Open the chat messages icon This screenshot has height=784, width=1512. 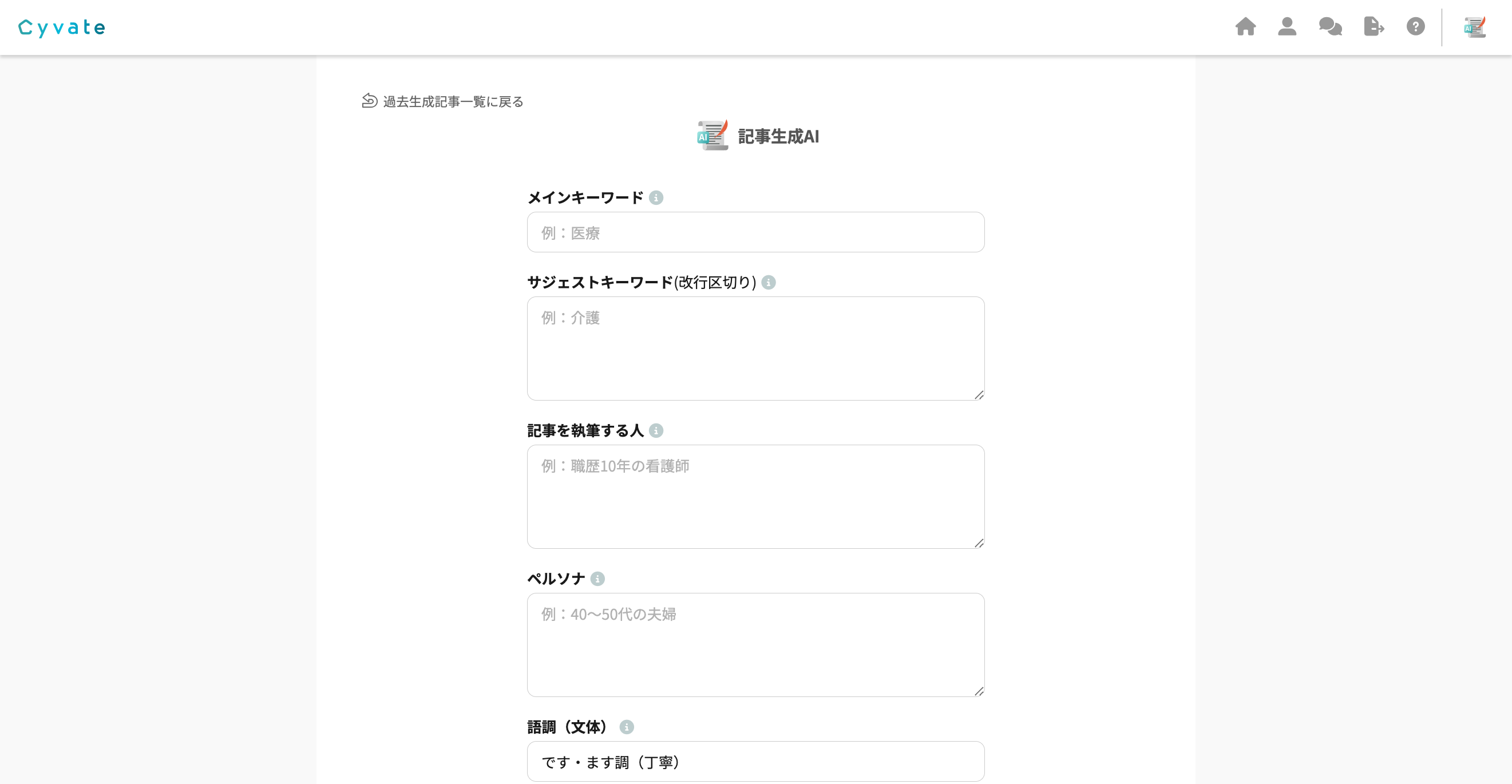point(1330,26)
